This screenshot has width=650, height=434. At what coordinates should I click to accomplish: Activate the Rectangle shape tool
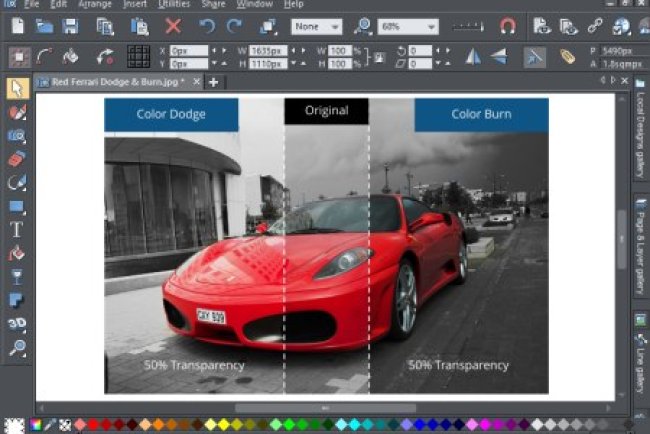tap(16, 206)
